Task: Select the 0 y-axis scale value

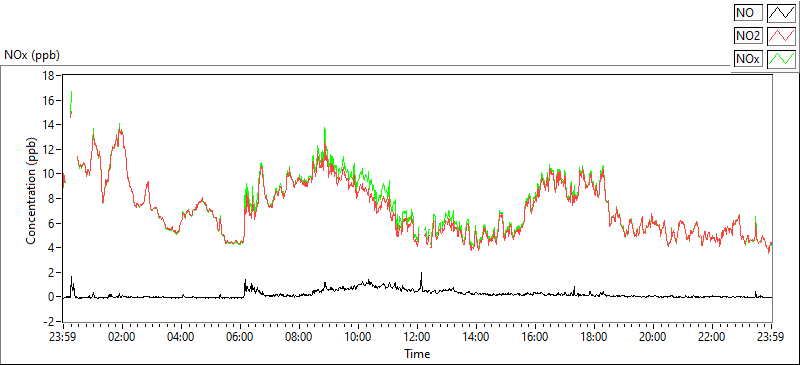Action: [x=53, y=297]
